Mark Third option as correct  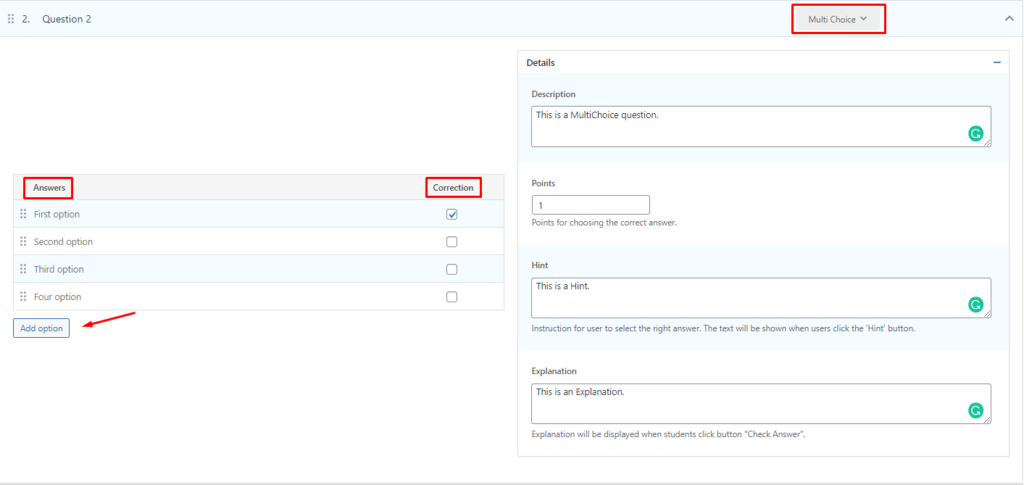coord(452,269)
